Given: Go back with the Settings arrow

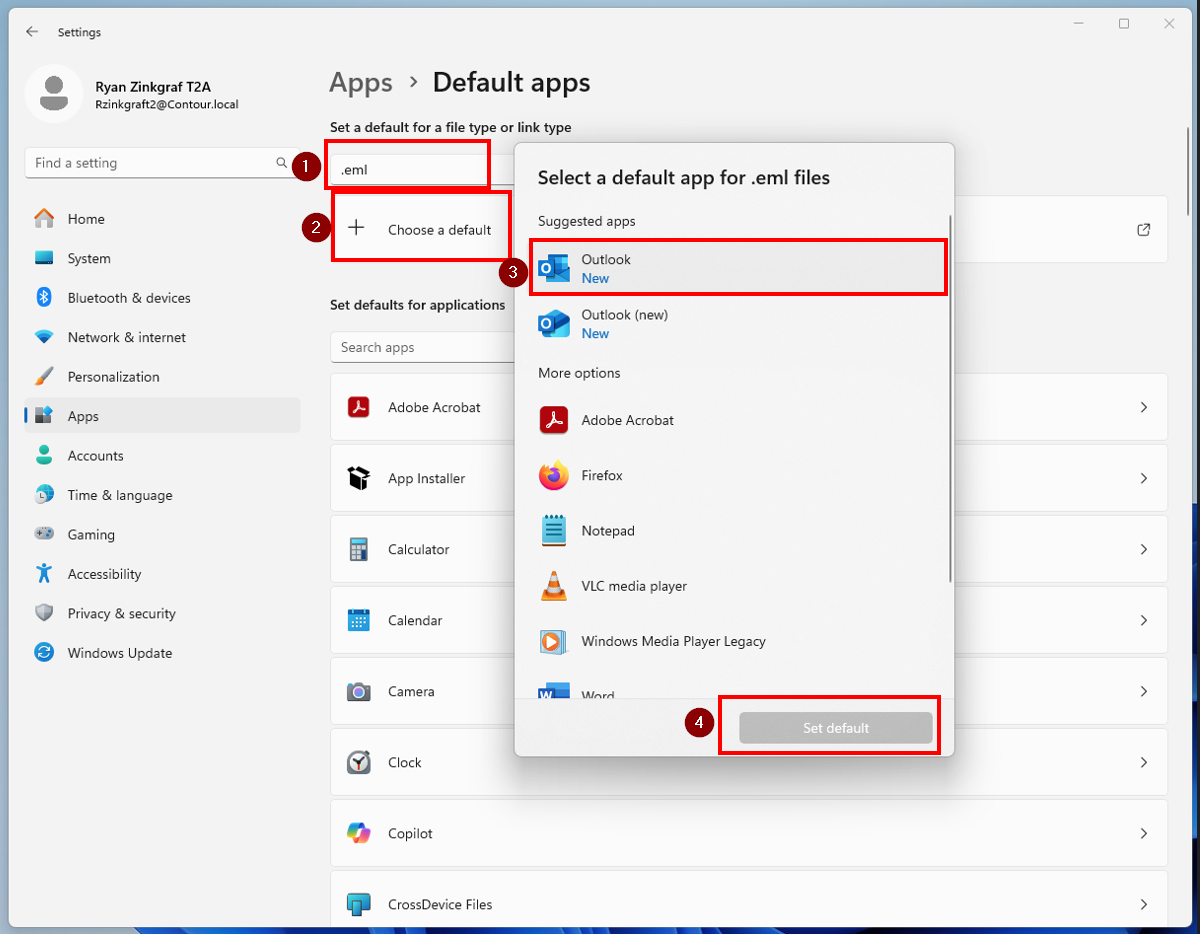Looking at the screenshot, I should click(32, 32).
